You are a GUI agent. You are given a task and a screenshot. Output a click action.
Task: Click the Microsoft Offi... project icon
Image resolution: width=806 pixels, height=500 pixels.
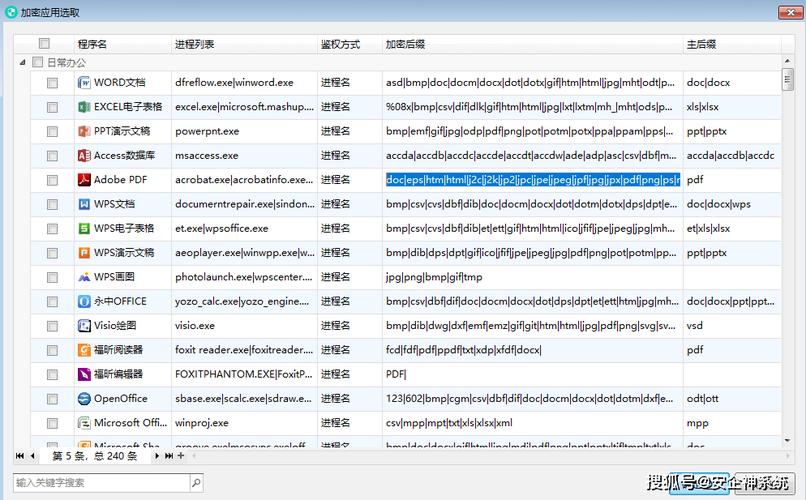(x=84, y=423)
